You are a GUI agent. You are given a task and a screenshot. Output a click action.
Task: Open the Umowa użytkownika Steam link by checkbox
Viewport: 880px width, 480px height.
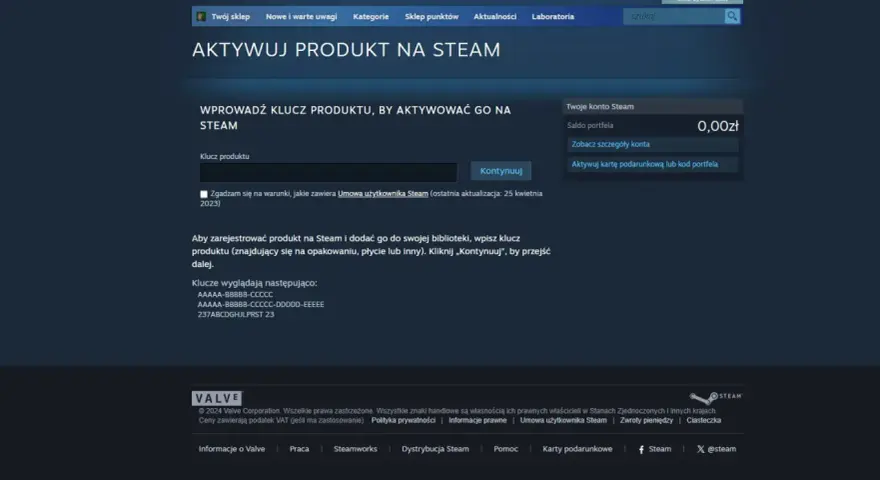pyautogui.click(x=383, y=194)
